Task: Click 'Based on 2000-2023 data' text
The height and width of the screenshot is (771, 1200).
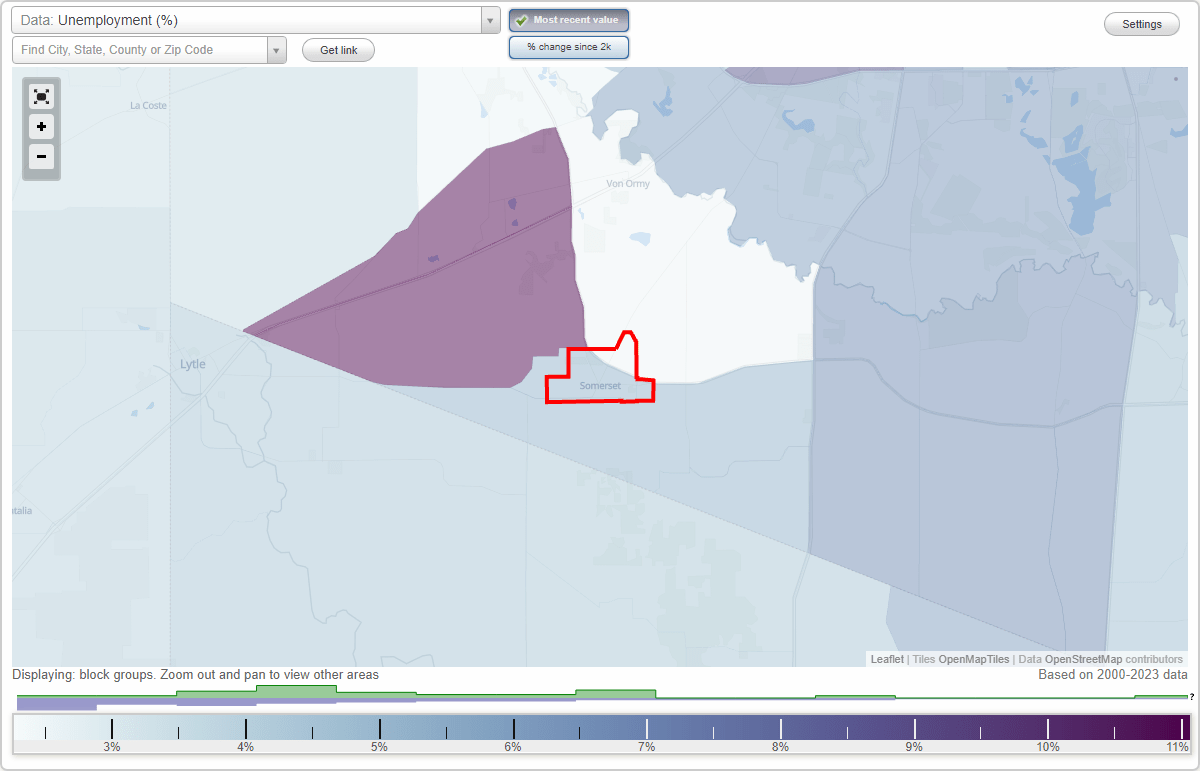Action: 1113,675
